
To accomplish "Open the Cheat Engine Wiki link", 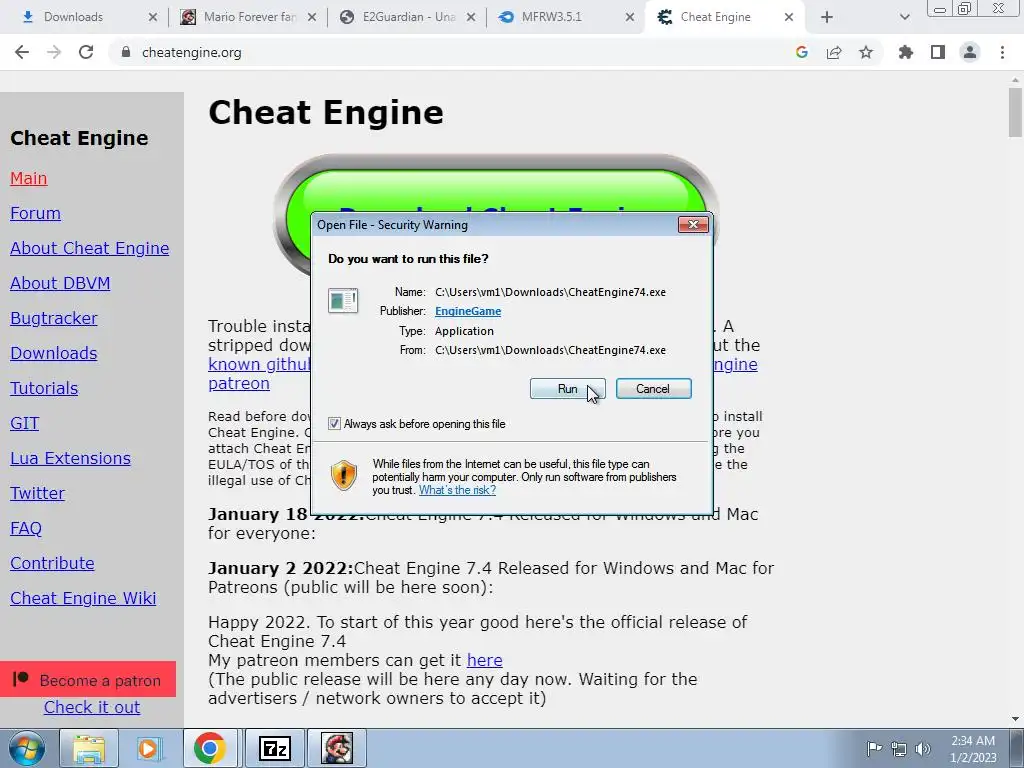I will point(83,598).
